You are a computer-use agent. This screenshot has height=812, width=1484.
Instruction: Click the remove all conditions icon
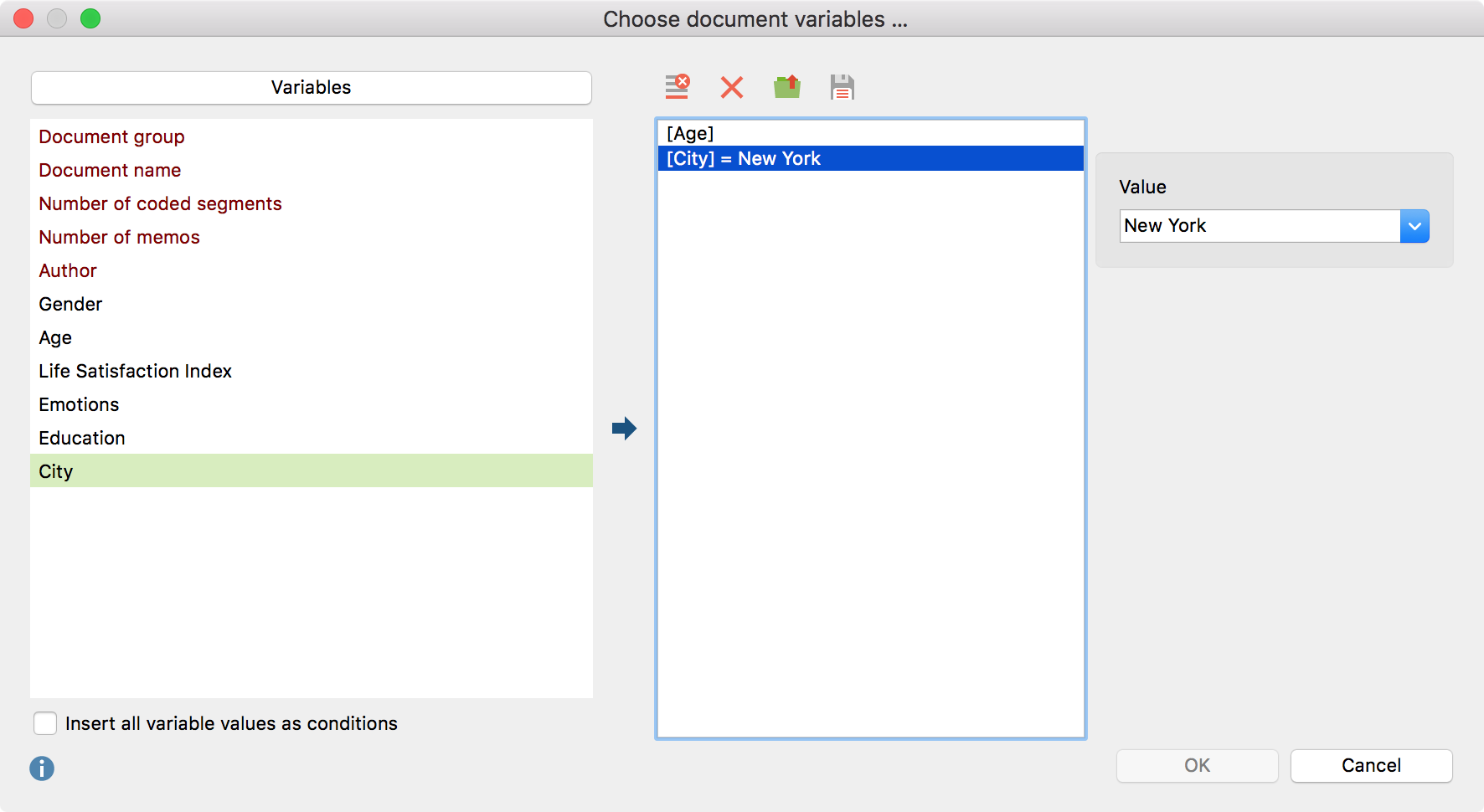point(677,87)
